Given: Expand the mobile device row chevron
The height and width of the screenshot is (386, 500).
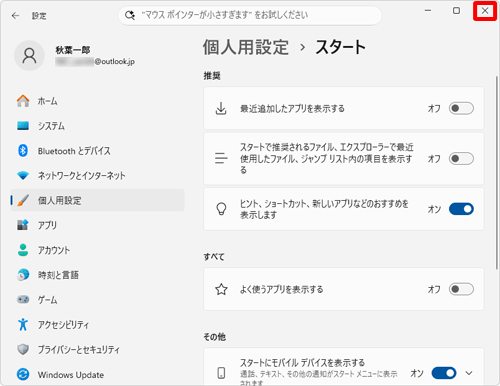Looking at the screenshot, I should click(x=469, y=373).
